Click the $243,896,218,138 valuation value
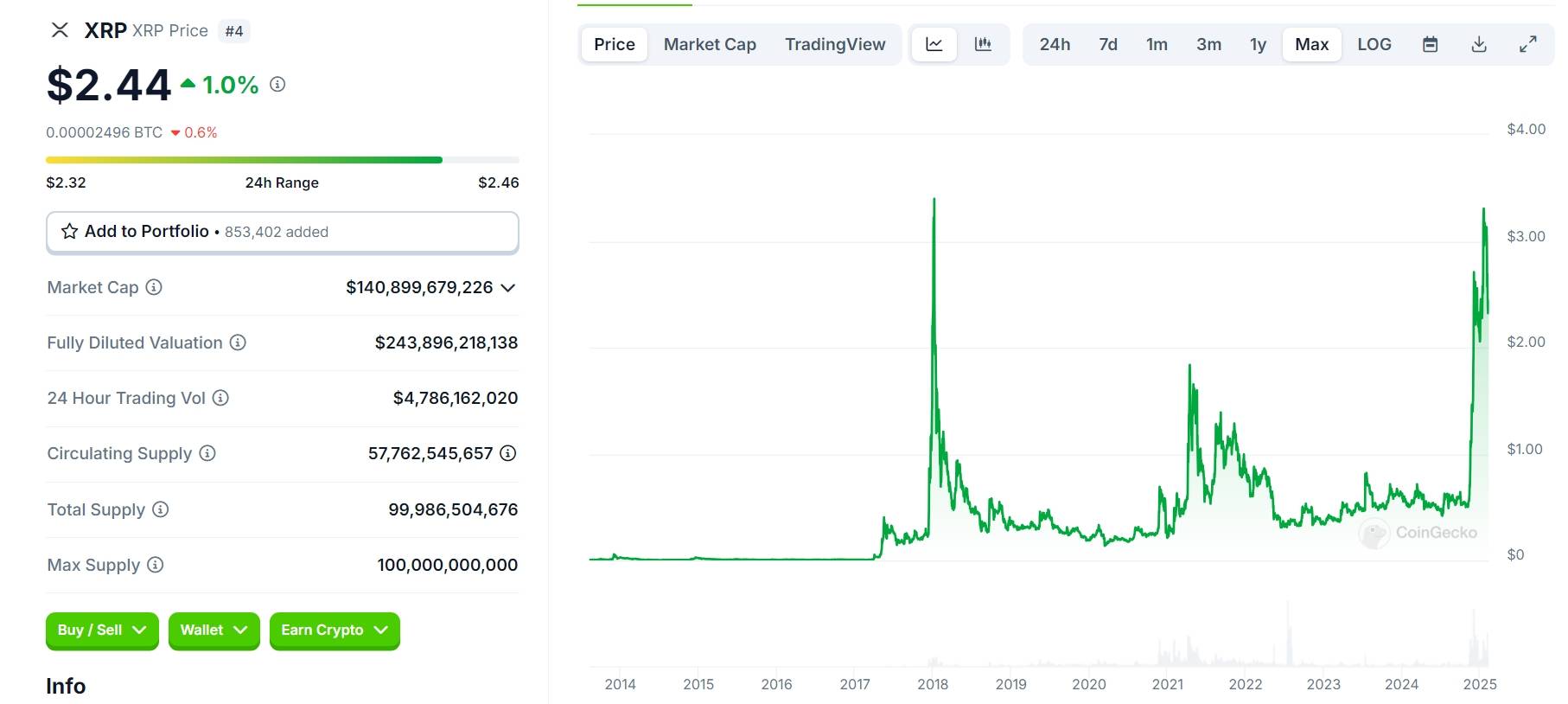The width and height of the screenshot is (1568, 704). 446,342
